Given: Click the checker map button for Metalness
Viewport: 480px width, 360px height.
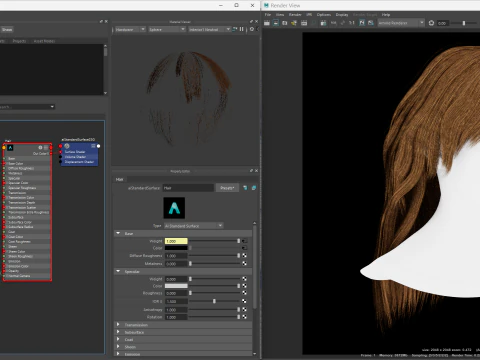Looking at the screenshot, I should [x=244, y=263].
